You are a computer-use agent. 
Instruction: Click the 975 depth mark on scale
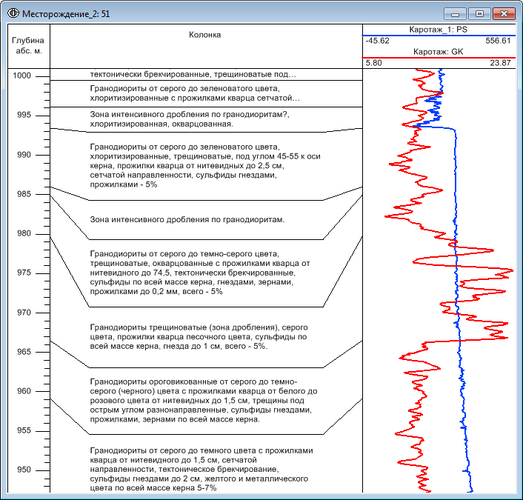click(x=24, y=273)
